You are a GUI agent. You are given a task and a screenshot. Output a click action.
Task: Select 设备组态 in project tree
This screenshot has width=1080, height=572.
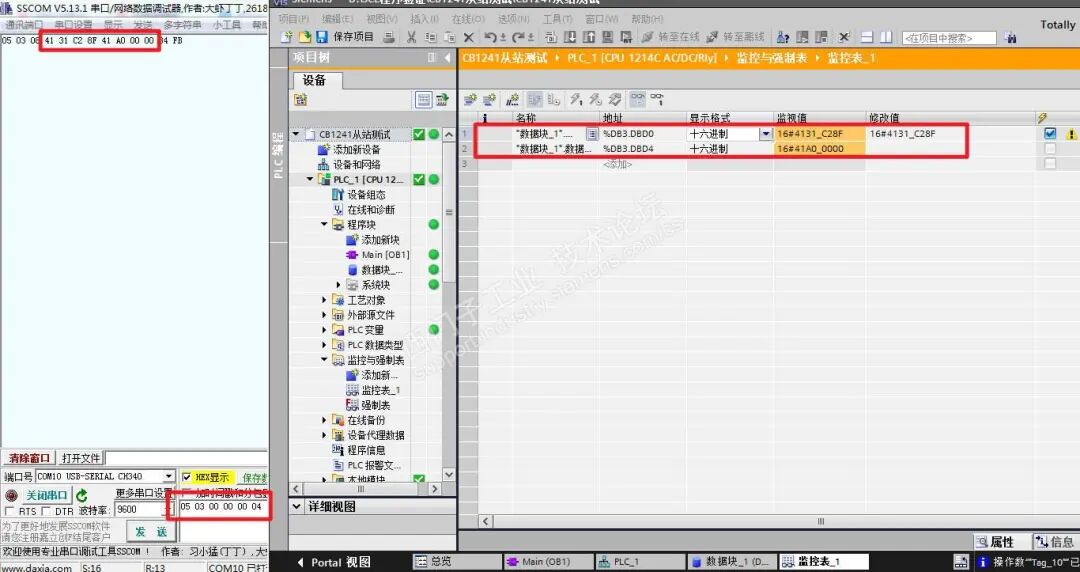point(366,195)
